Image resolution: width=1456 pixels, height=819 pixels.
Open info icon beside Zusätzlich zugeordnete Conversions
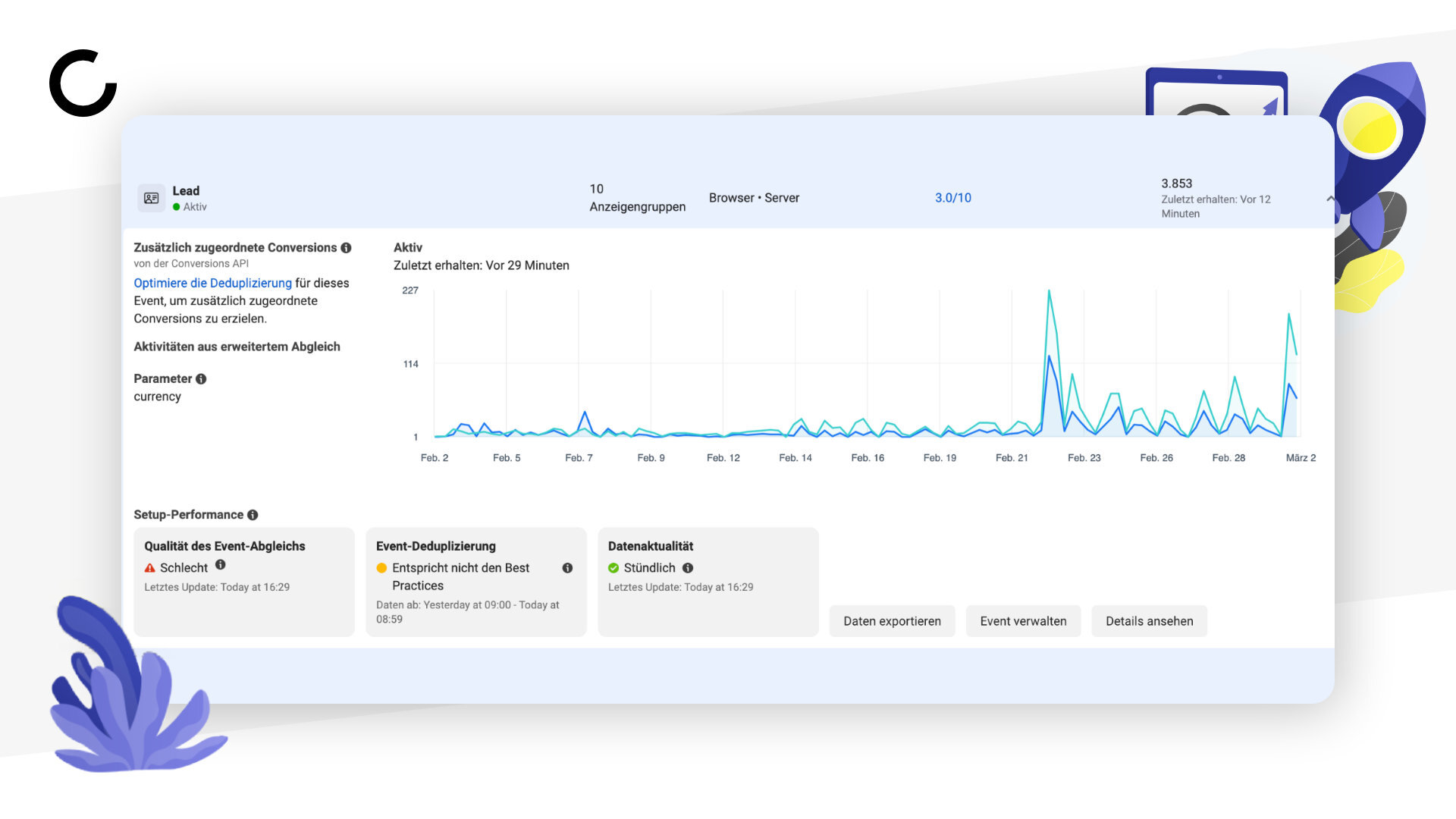[x=346, y=248]
